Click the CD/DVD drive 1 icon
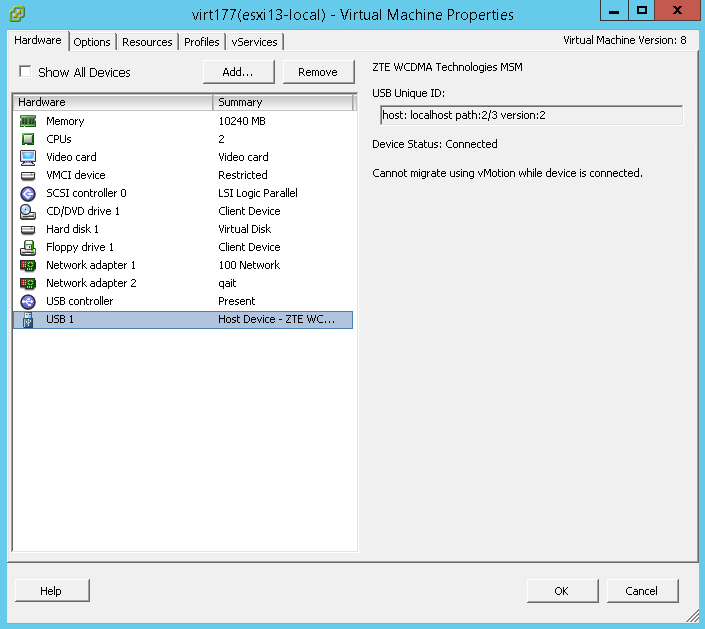This screenshot has height=629, width=705. [x=28, y=211]
